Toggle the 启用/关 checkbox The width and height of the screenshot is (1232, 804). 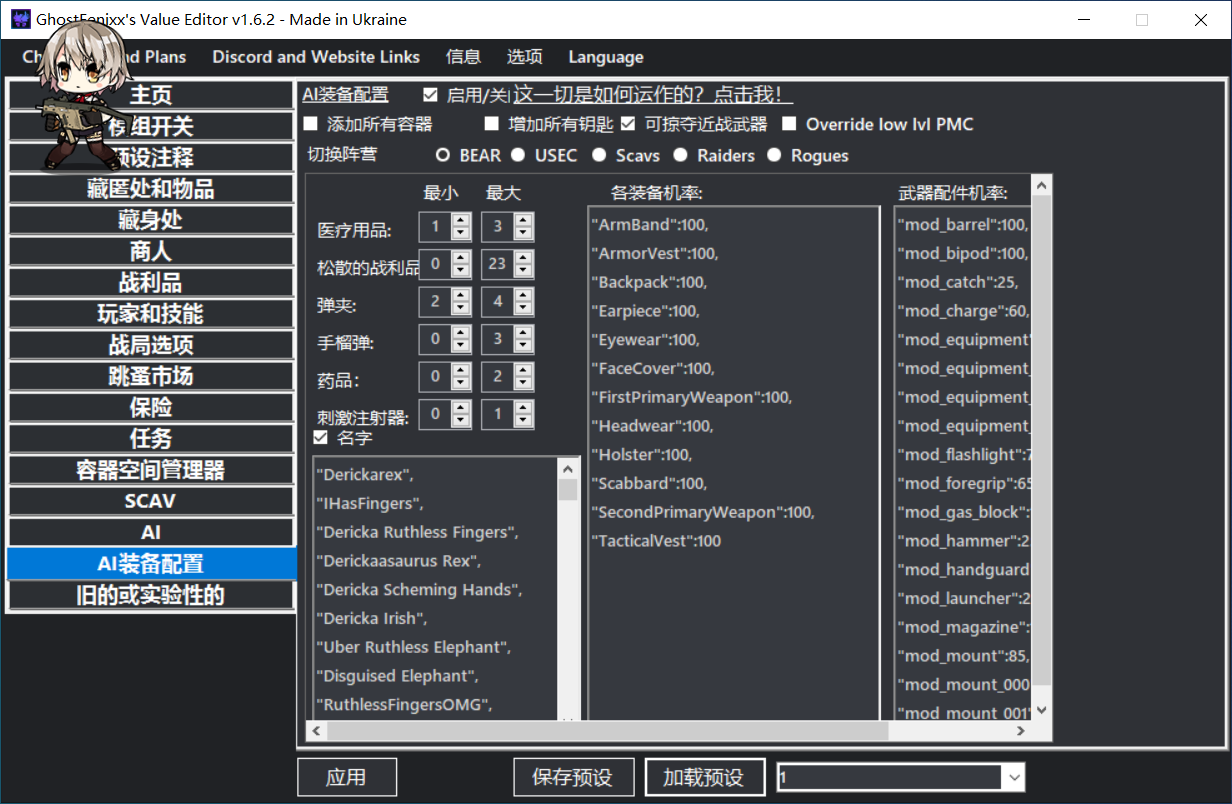pos(431,95)
